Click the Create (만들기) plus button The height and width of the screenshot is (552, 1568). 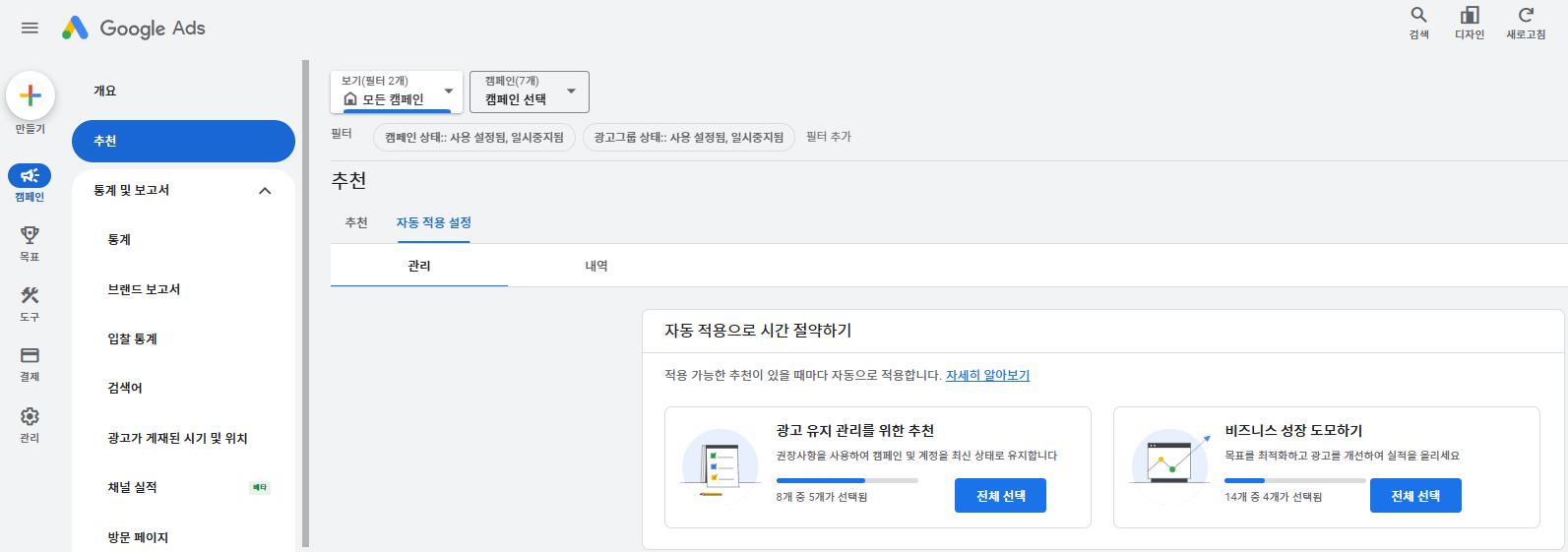pyautogui.click(x=31, y=95)
